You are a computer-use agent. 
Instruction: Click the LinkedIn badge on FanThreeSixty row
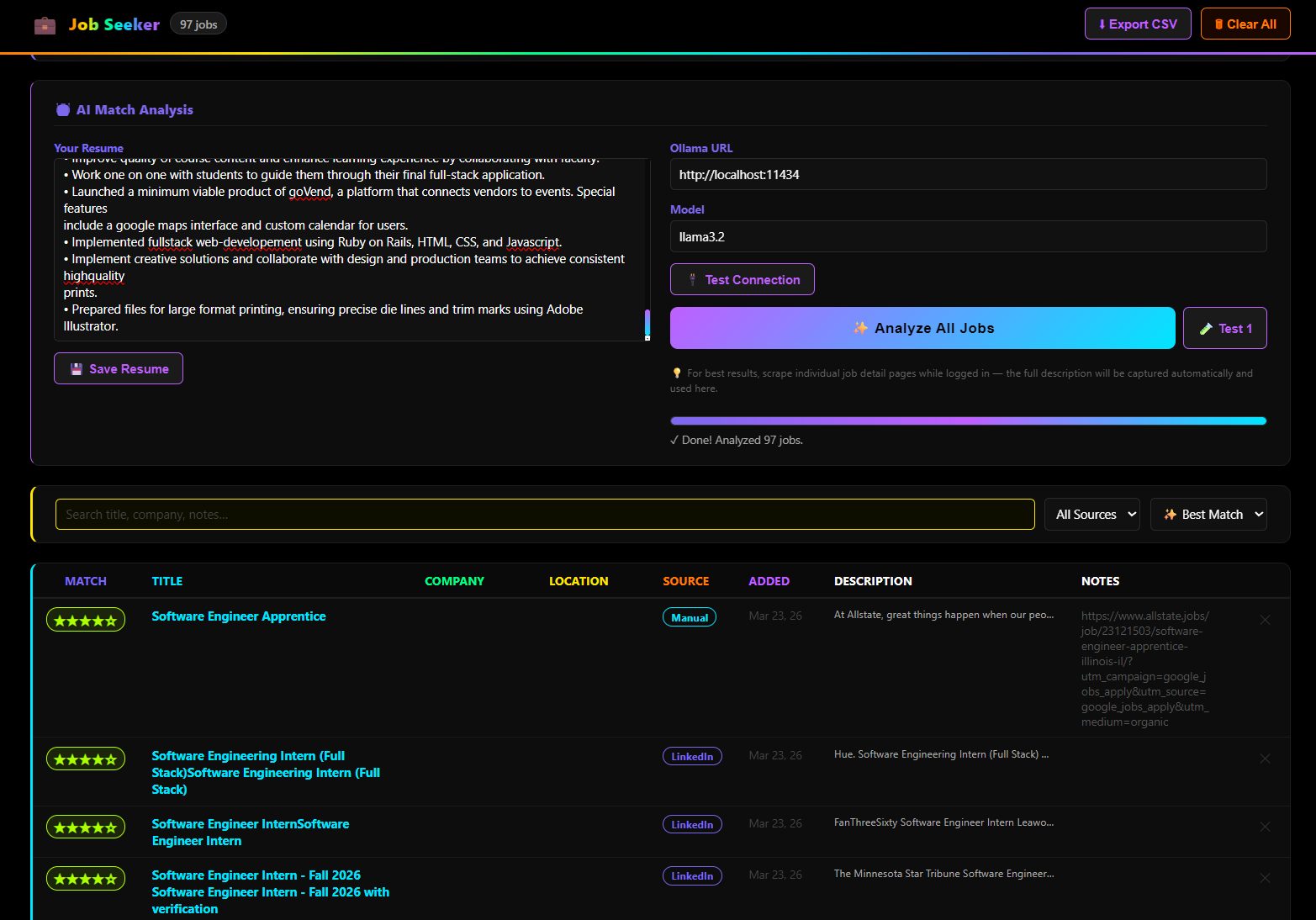691,825
